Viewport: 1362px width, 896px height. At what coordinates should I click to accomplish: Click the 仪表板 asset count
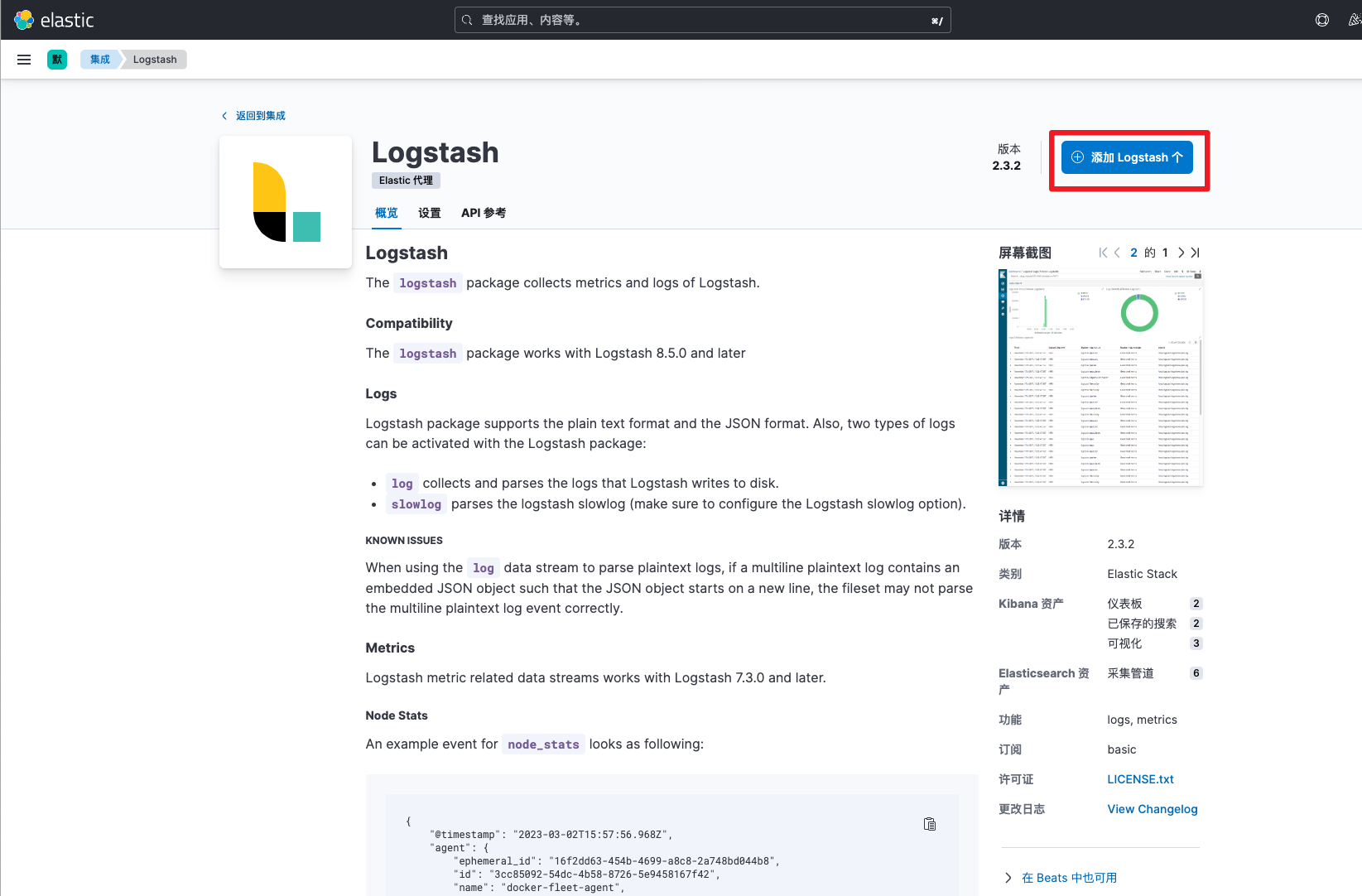click(1196, 604)
